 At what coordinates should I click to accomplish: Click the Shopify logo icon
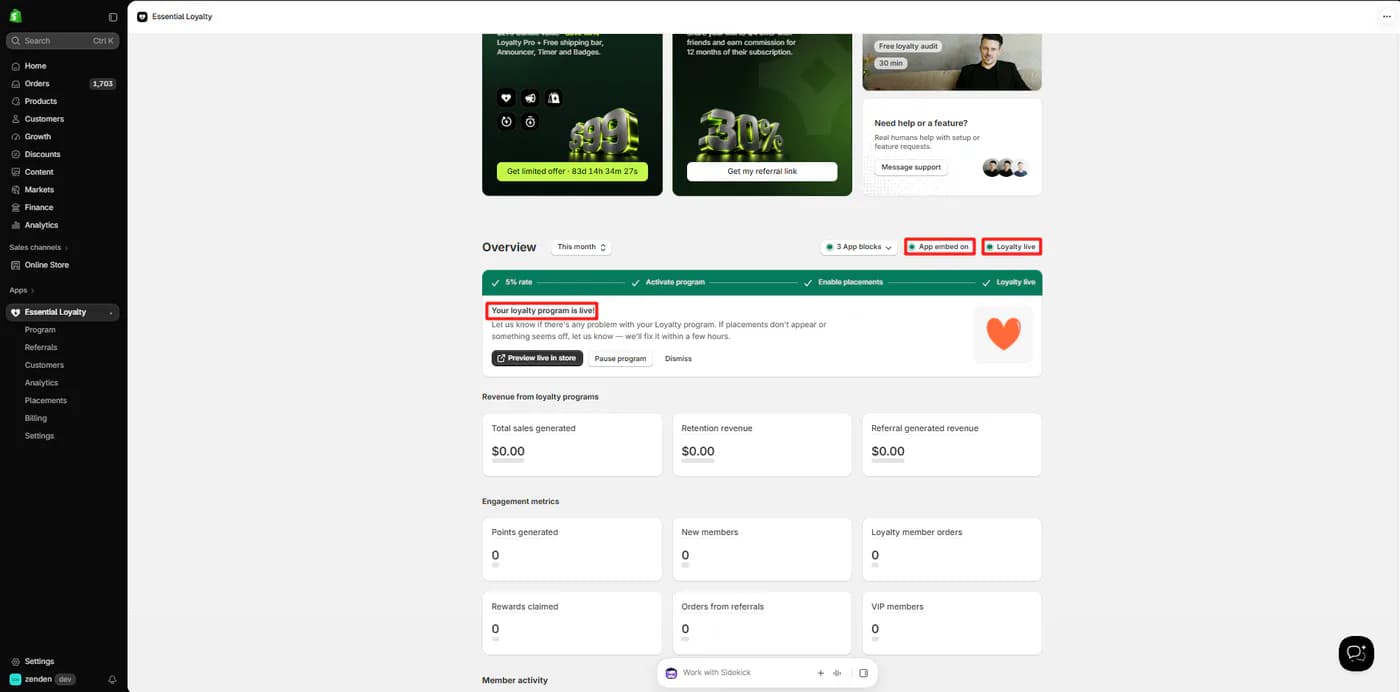coord(15,16)
